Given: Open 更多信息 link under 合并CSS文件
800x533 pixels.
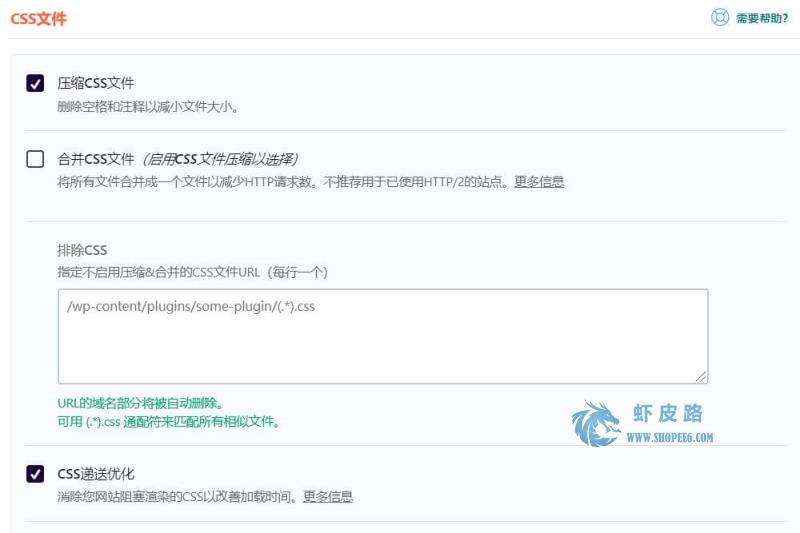Looking at the screenshot, I should [x=539, y=182].
